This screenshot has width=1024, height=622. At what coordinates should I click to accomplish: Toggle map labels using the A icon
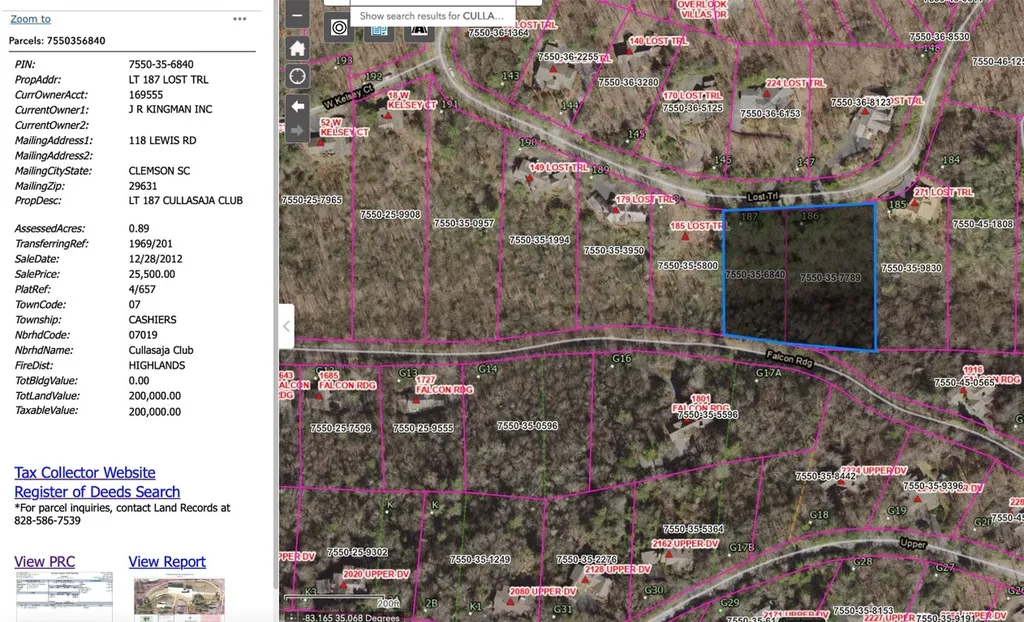pyautogui.click(x=418, y=28)
